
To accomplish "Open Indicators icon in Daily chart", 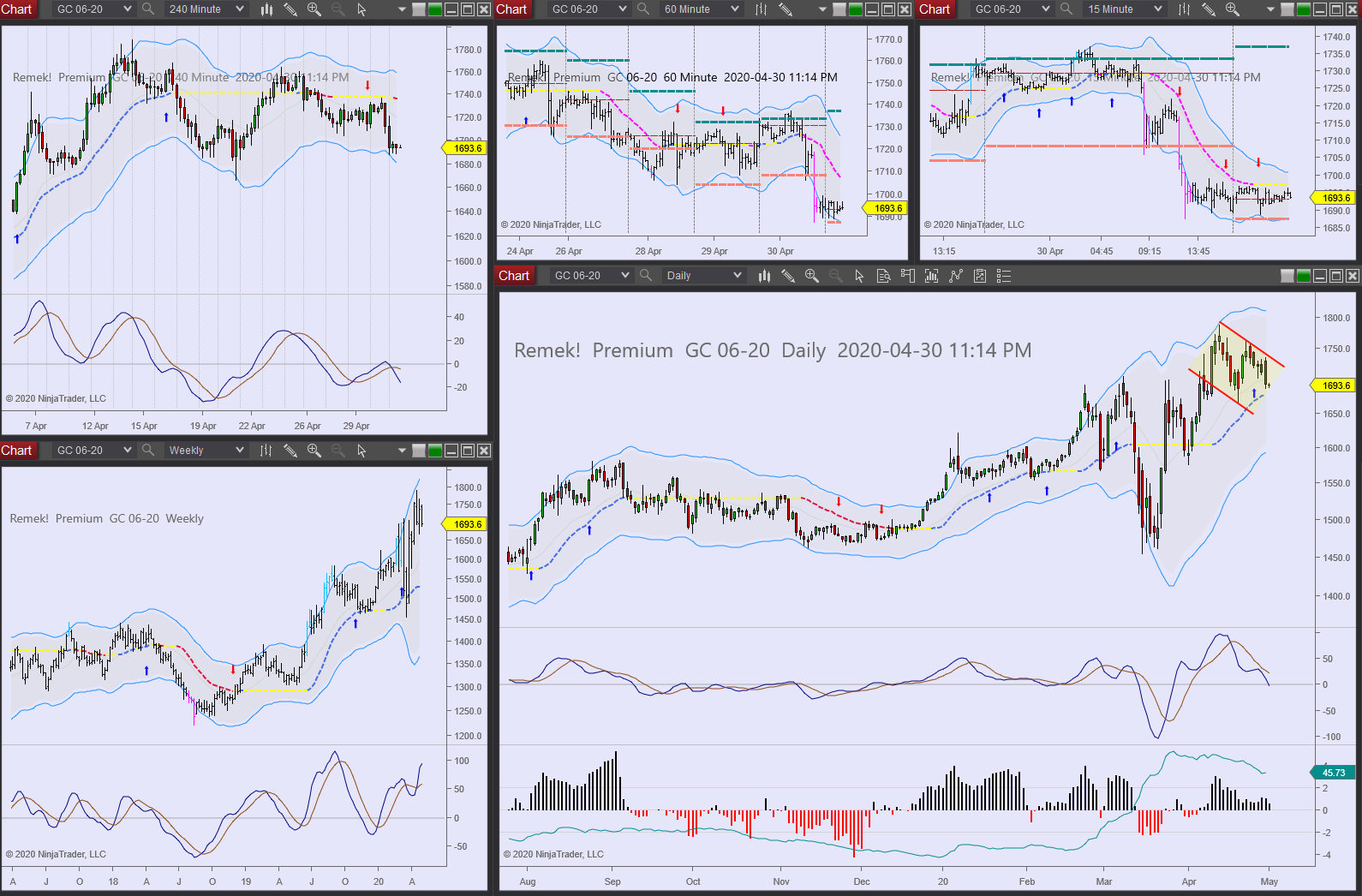I will [x=956, y=276].
